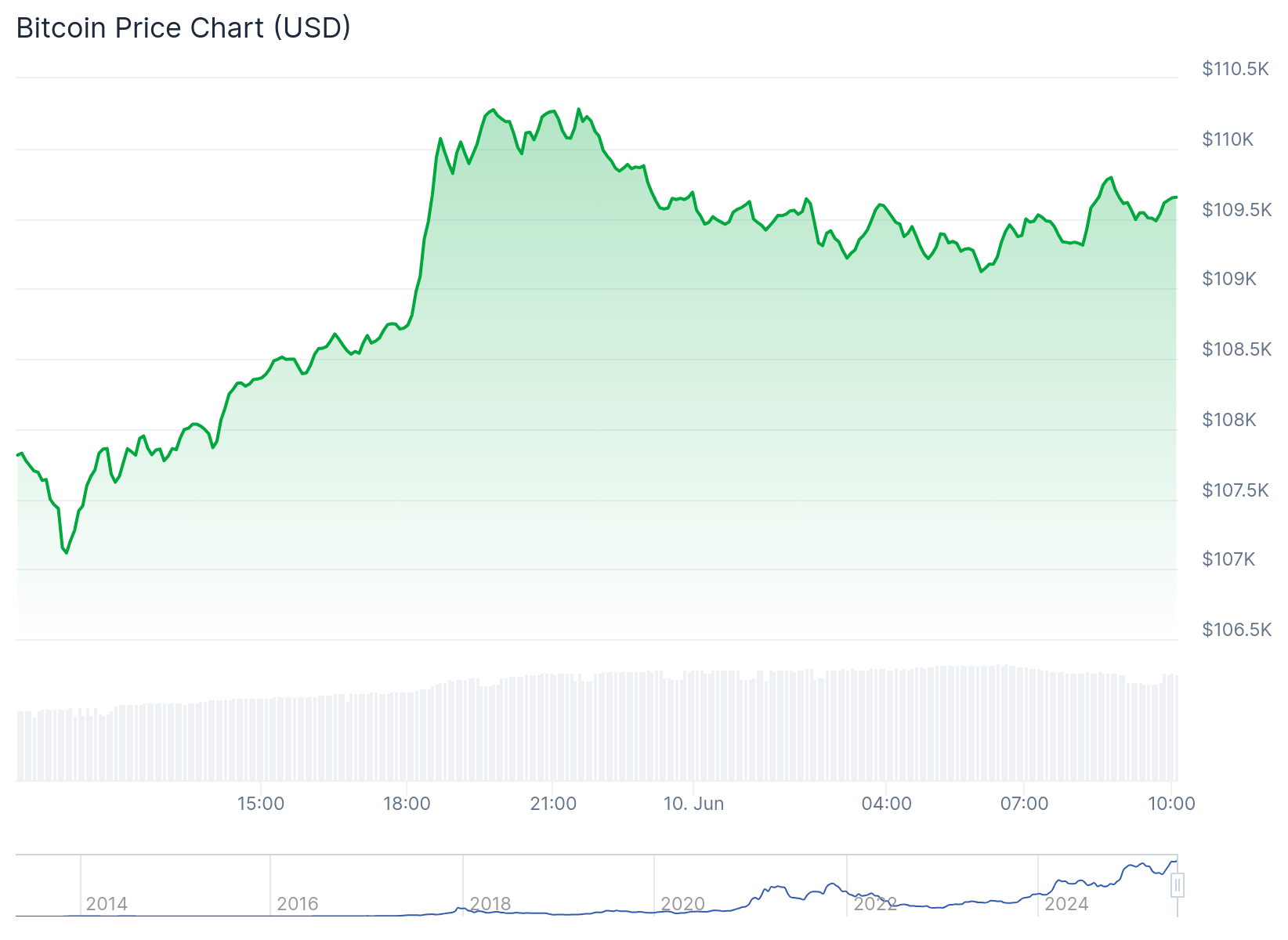Click the $109K price axis label
This screenshot has height=940, width=1288.
1228,279
